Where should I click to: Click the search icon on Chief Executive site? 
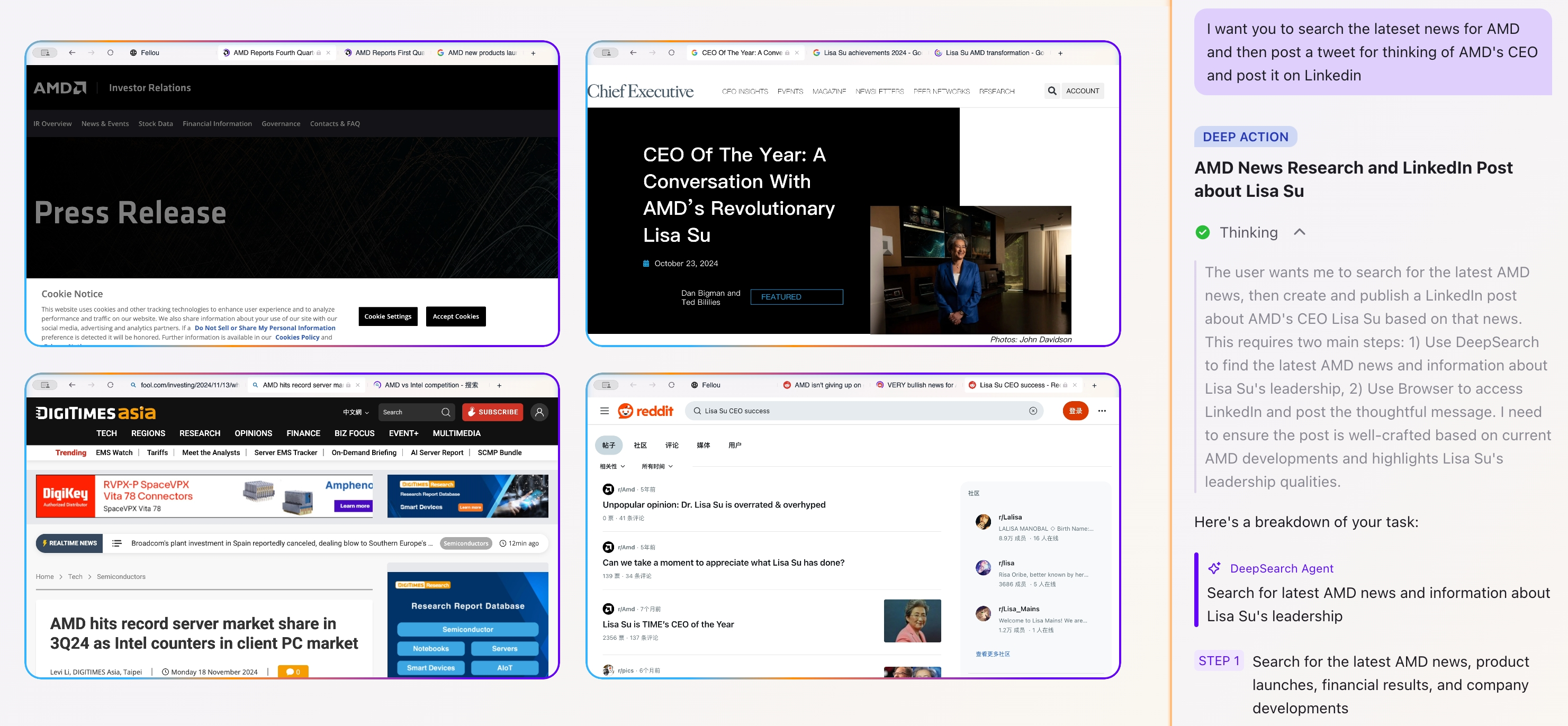[x=1052, y=92]
